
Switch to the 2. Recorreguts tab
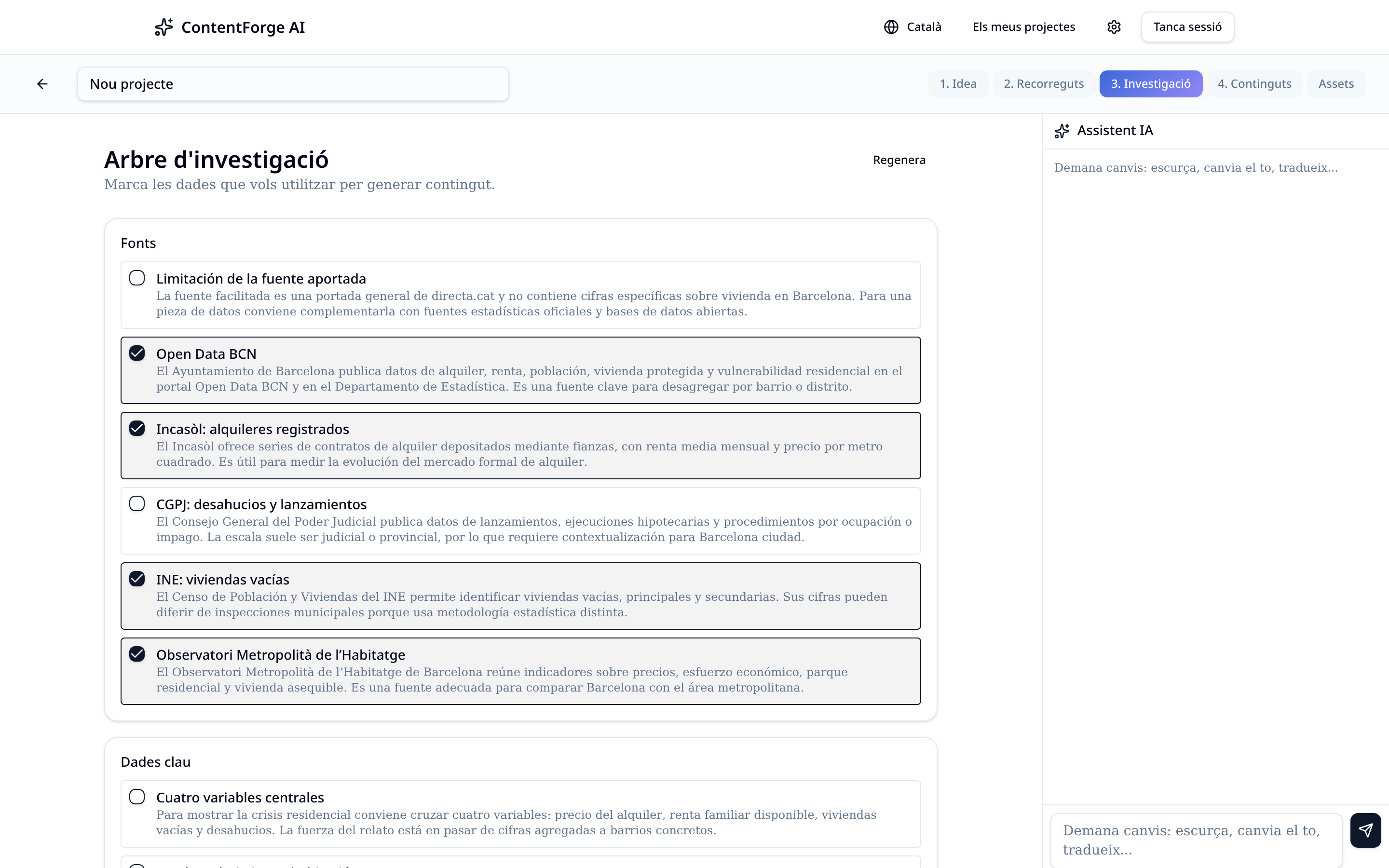click(1044, 84)
